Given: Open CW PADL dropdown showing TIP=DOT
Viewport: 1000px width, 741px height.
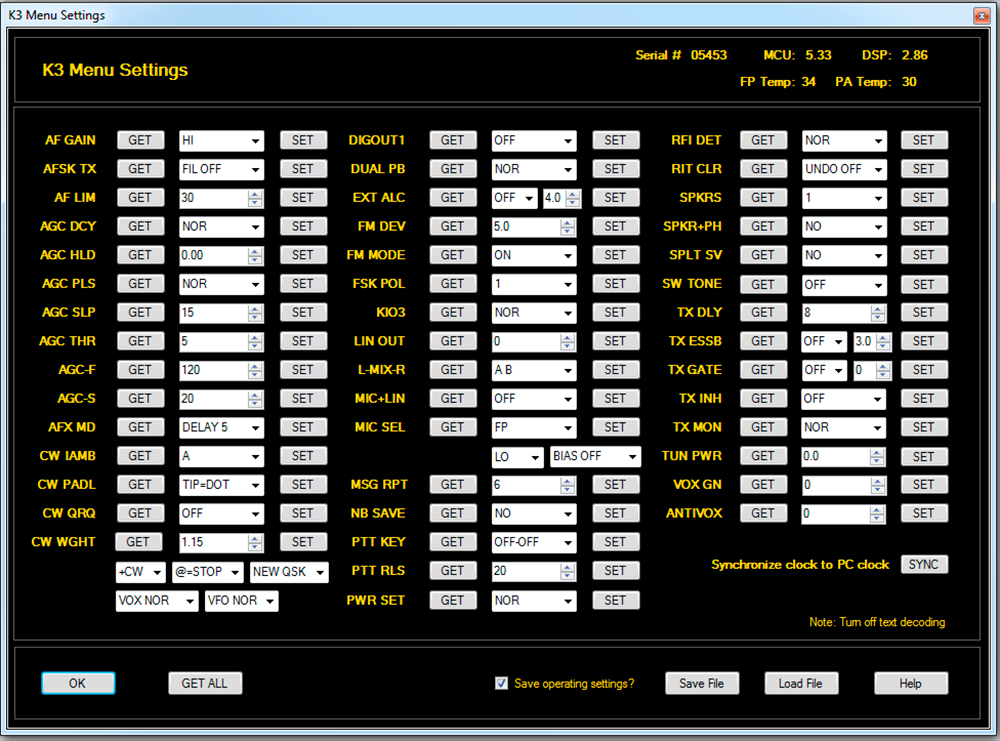Looking at the screenshot, I should pos(221,485).
